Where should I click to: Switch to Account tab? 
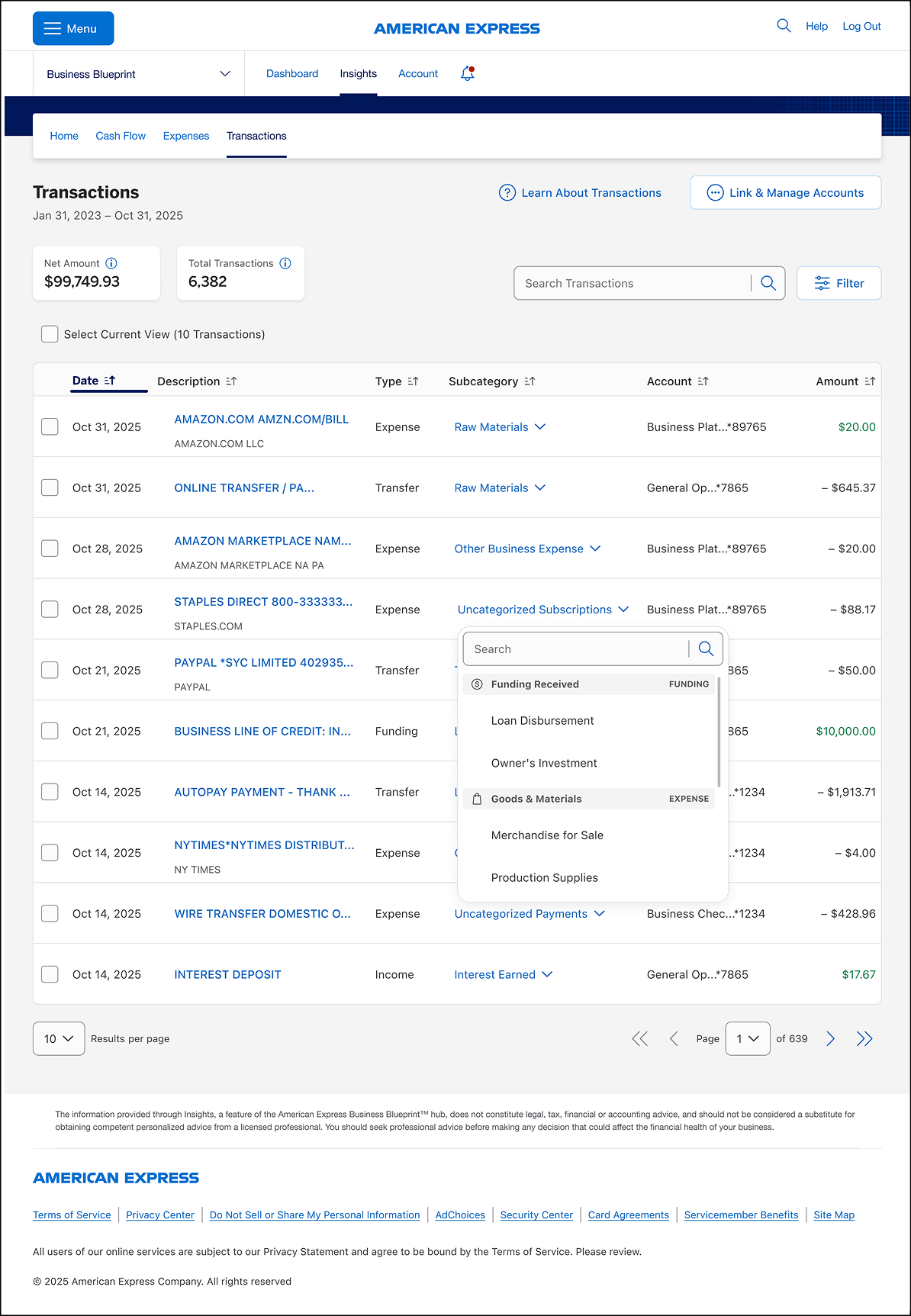(x=418, y=73)
